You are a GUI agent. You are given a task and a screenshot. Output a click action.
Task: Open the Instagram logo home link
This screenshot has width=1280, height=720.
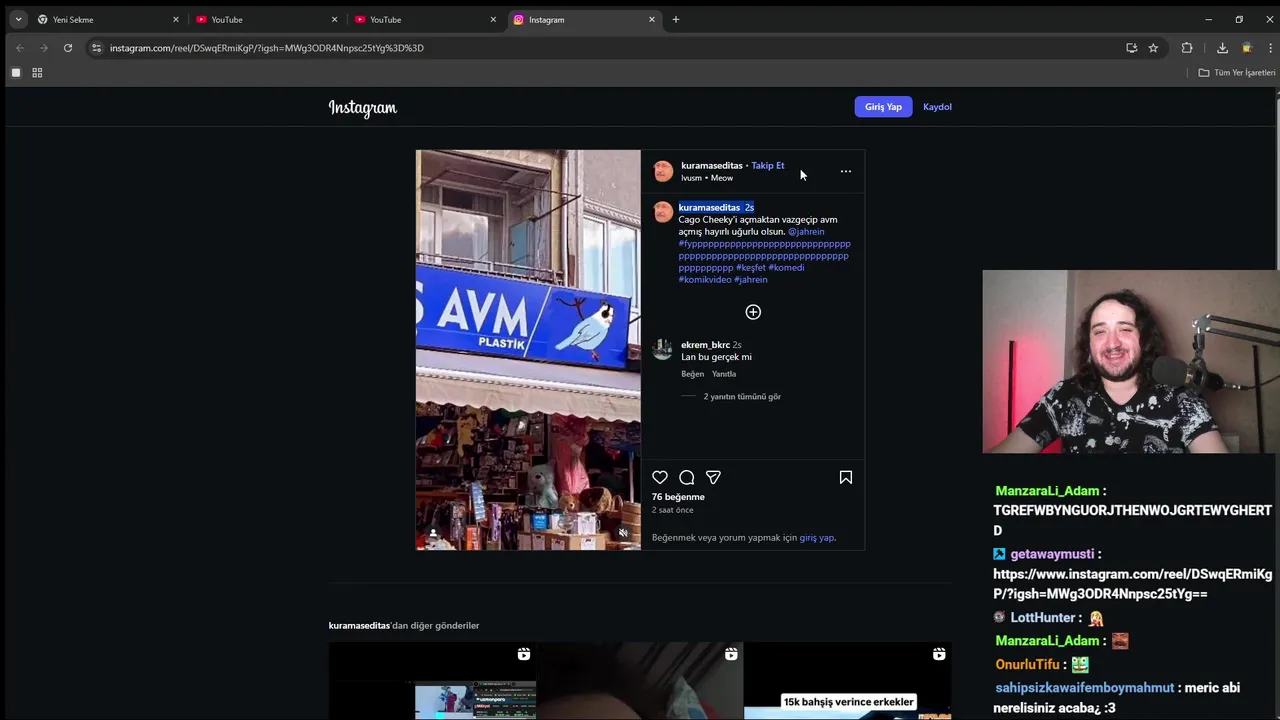363,108
